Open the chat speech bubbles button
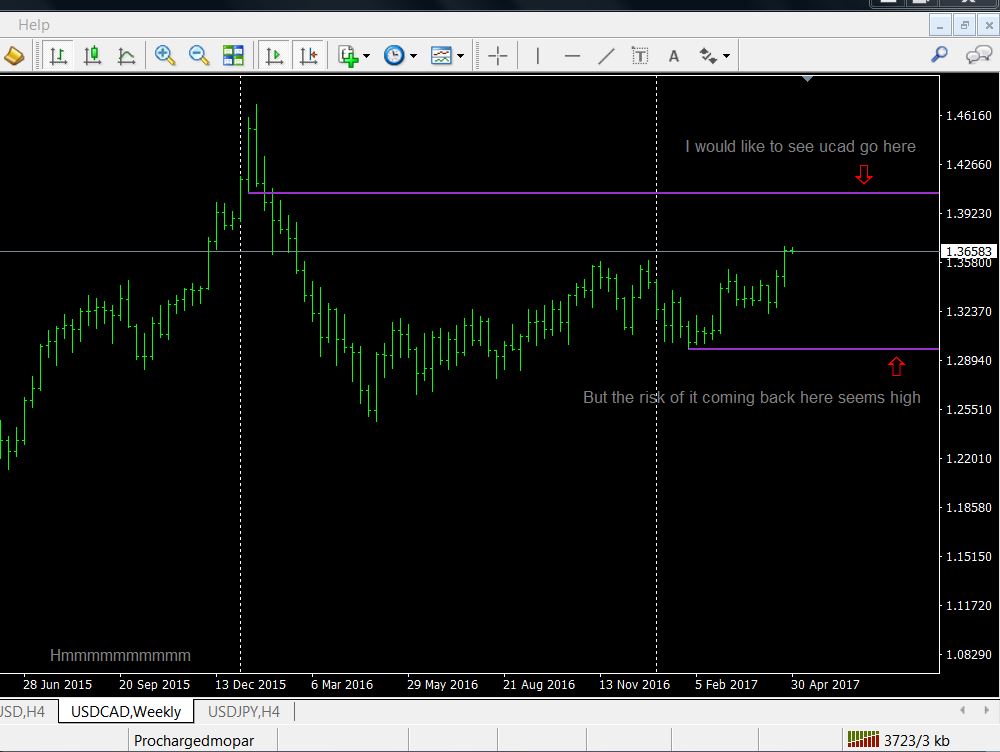Screen dimensions: 1000x752 click(977, 56)
